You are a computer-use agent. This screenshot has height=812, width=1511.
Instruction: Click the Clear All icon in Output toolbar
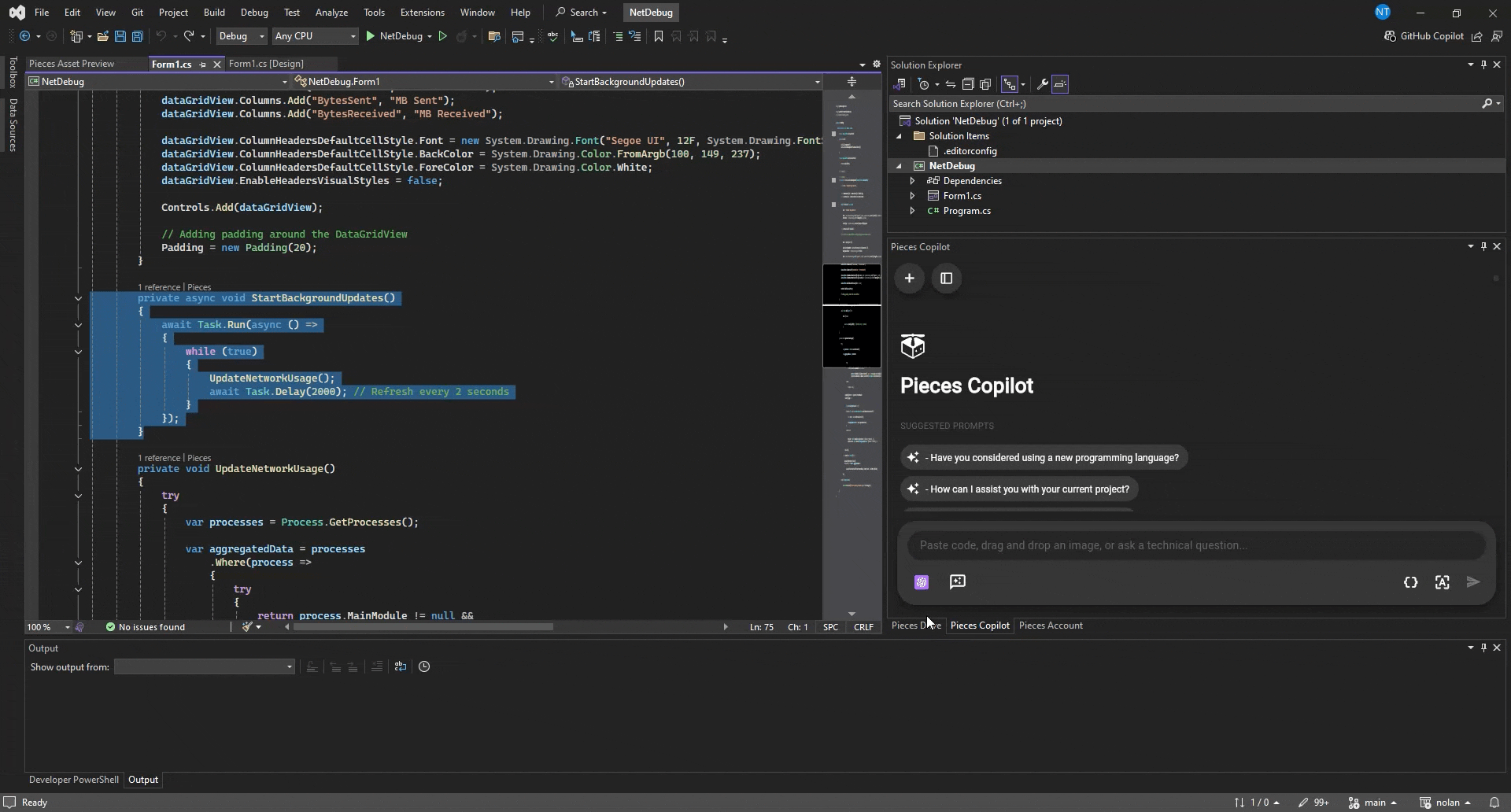coord(377,667)
